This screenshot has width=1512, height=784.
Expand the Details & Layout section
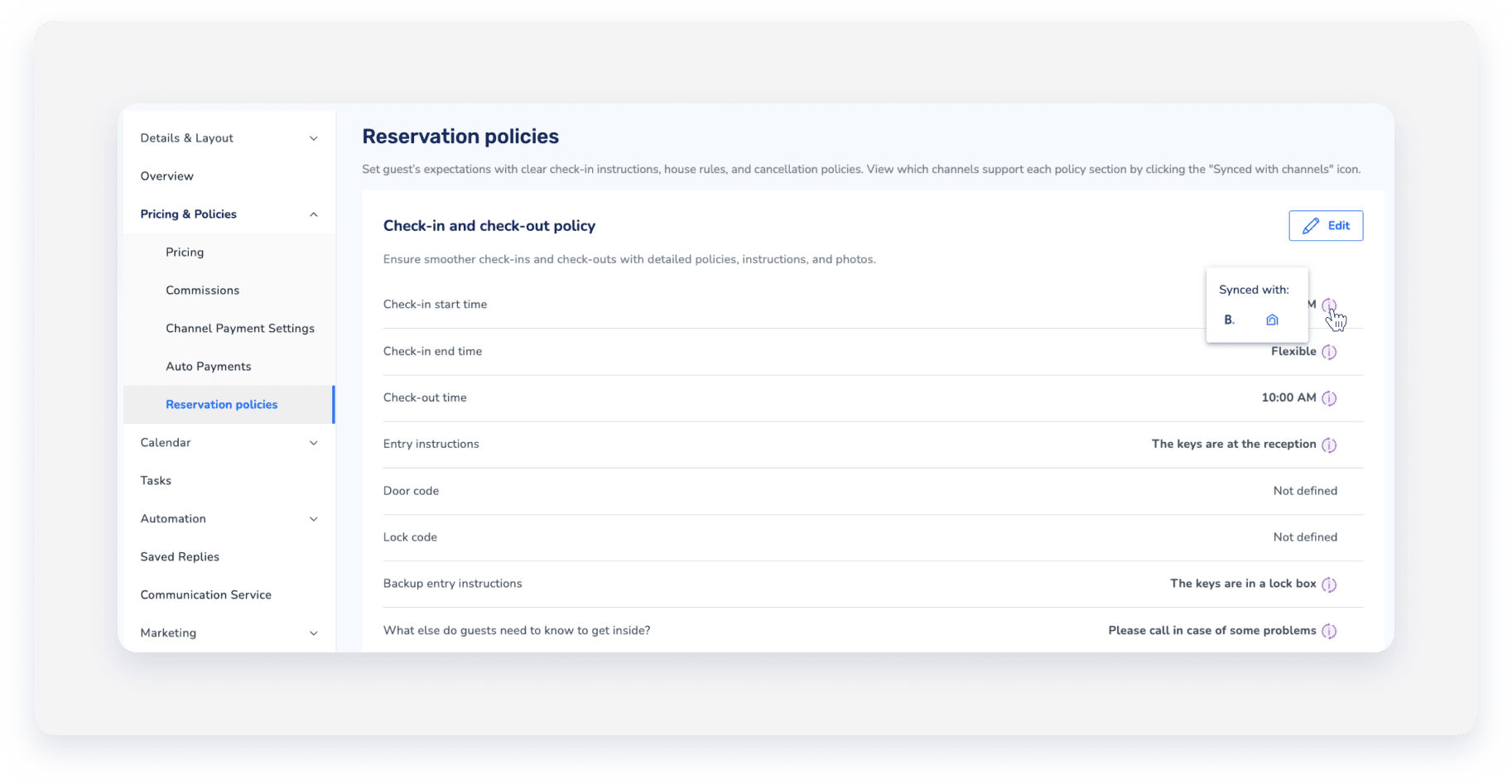tap(313, 138)
